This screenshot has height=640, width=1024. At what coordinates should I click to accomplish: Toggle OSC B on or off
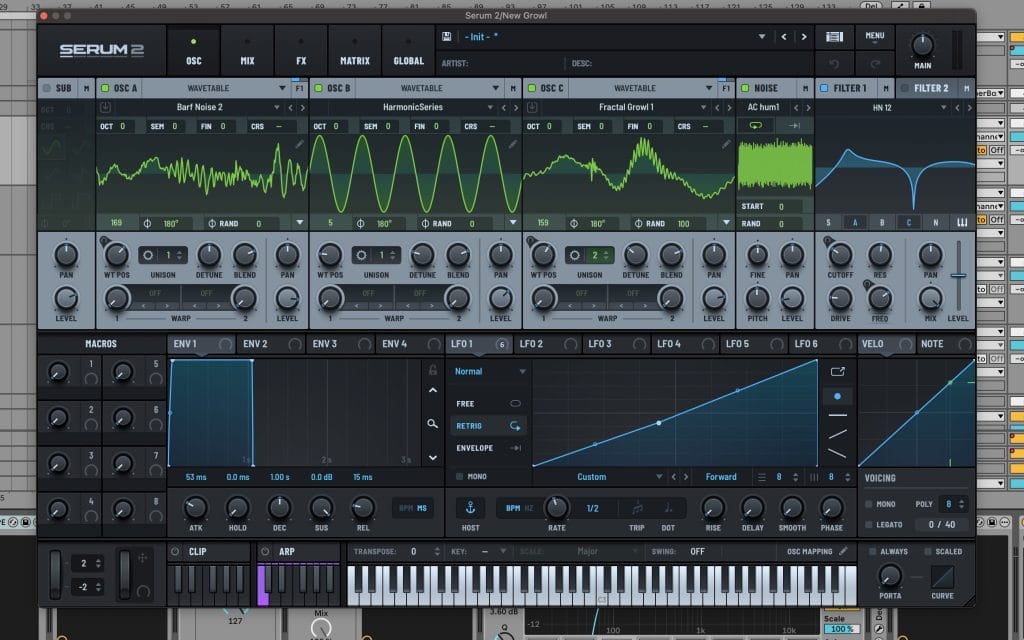pyautogui.click(x=320, y=88)
